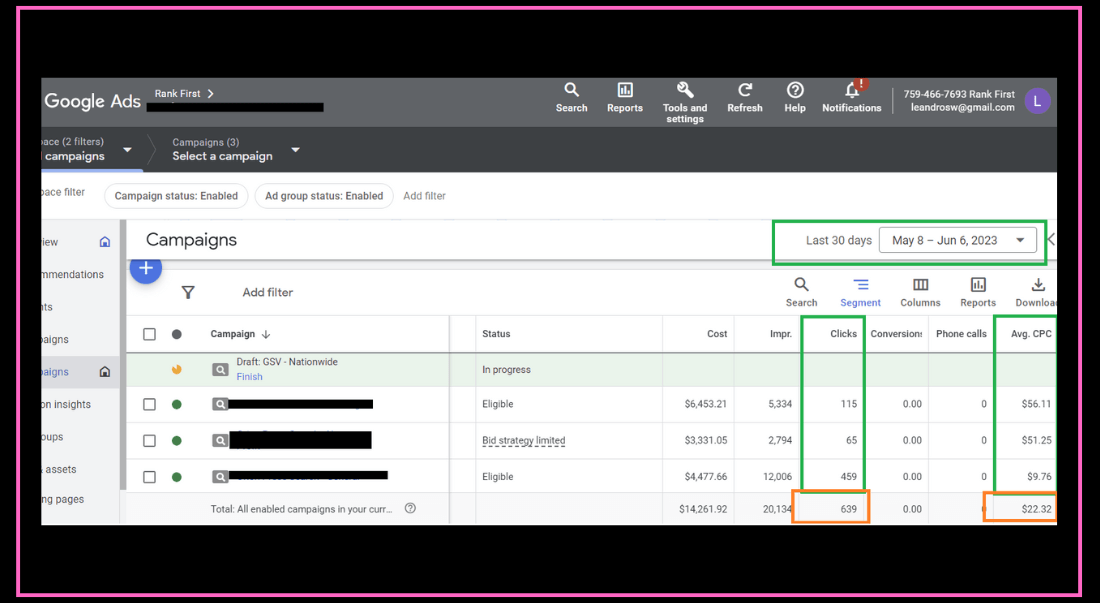Click the Add filter field beside funnel icon
Screen dimensions: 1100x603
[x=268, y=293]
